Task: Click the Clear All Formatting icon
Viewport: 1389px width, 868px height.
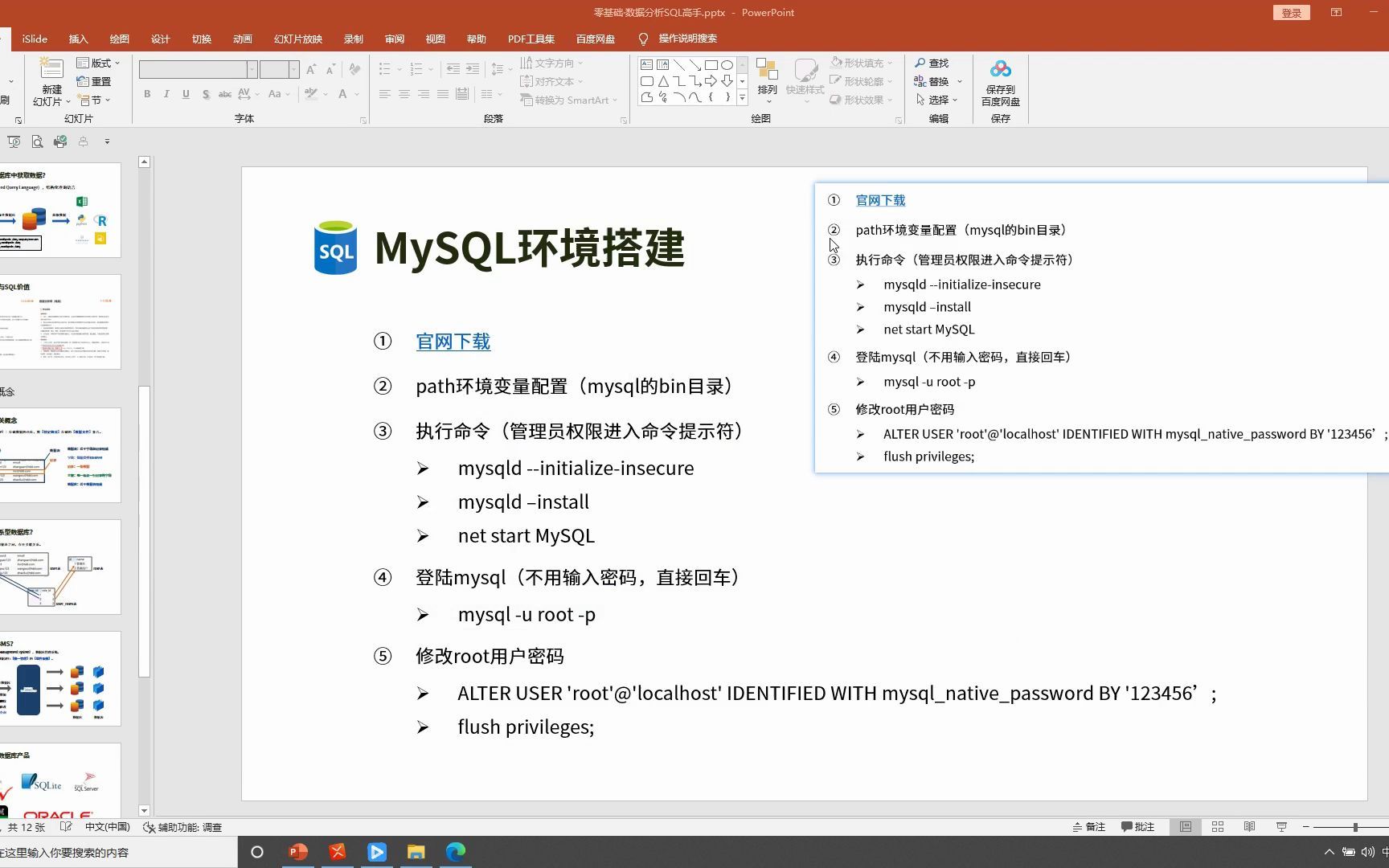Action: tap(354, 70)
